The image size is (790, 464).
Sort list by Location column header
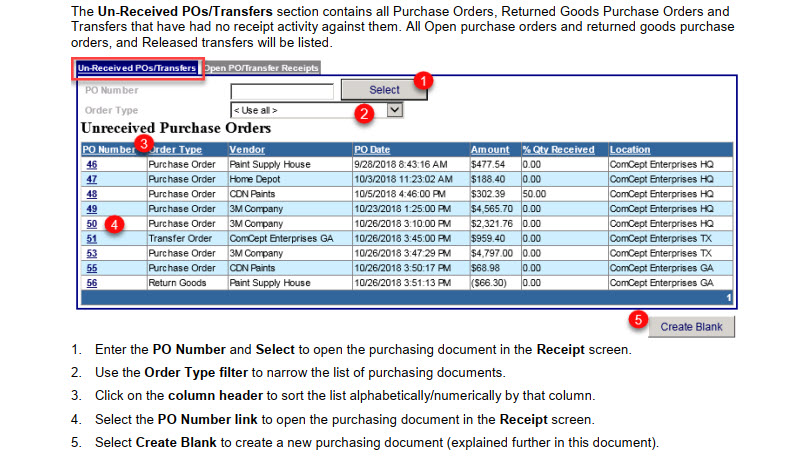click(x=630, y=149)
